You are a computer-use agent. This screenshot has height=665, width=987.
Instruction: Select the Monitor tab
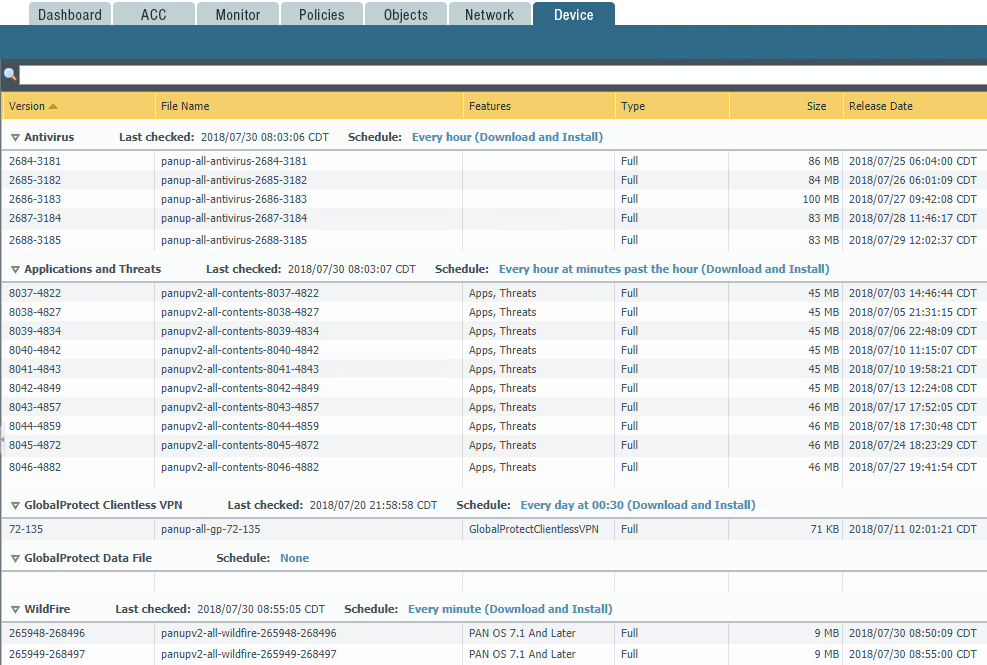pyautogui.click(x=237, y=14)
